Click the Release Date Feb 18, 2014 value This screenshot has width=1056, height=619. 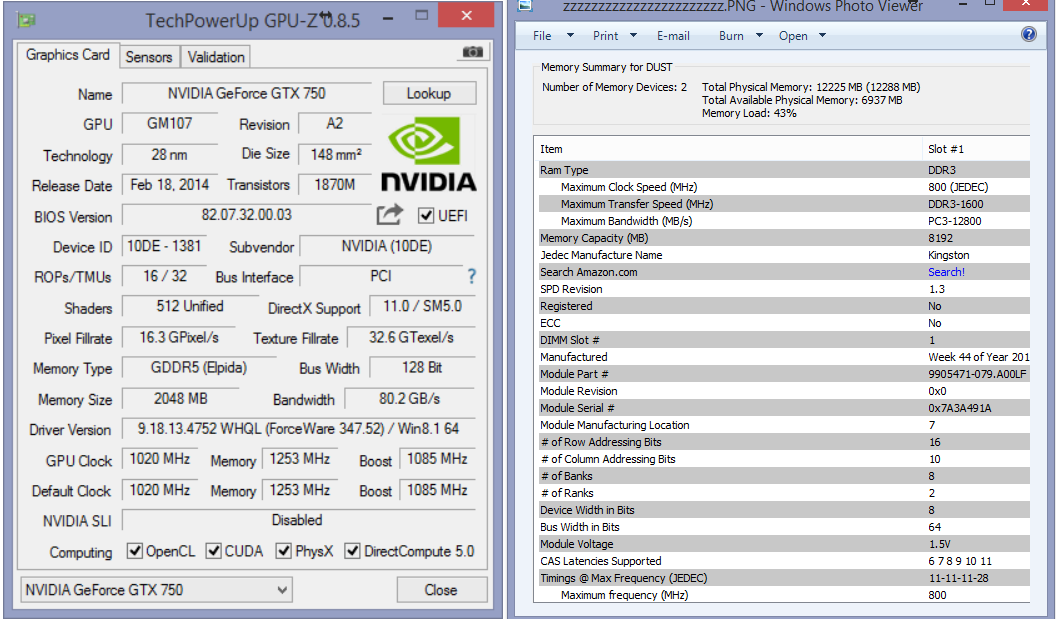tap(170, 185)
